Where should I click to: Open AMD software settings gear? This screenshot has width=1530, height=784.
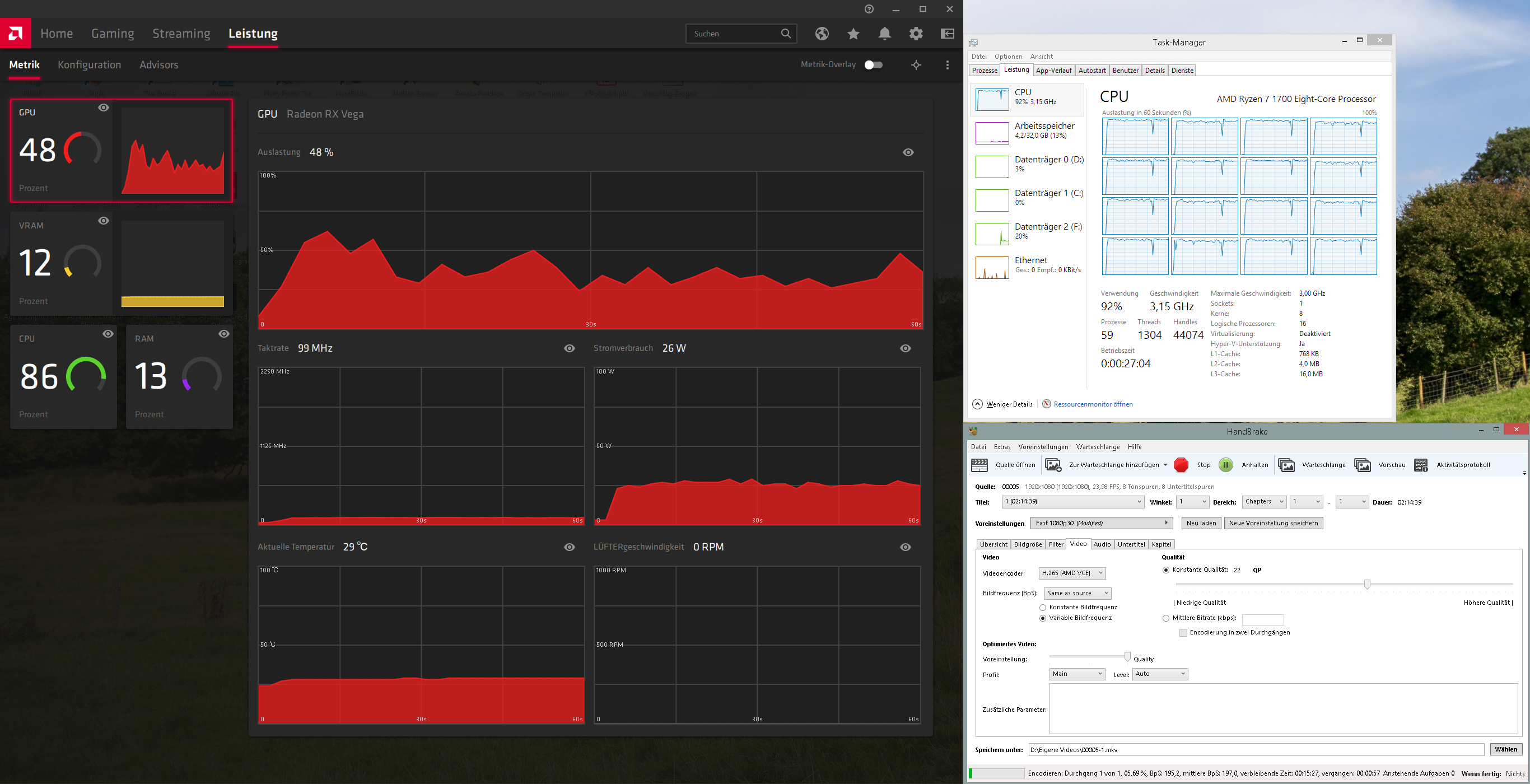(916, 34)
